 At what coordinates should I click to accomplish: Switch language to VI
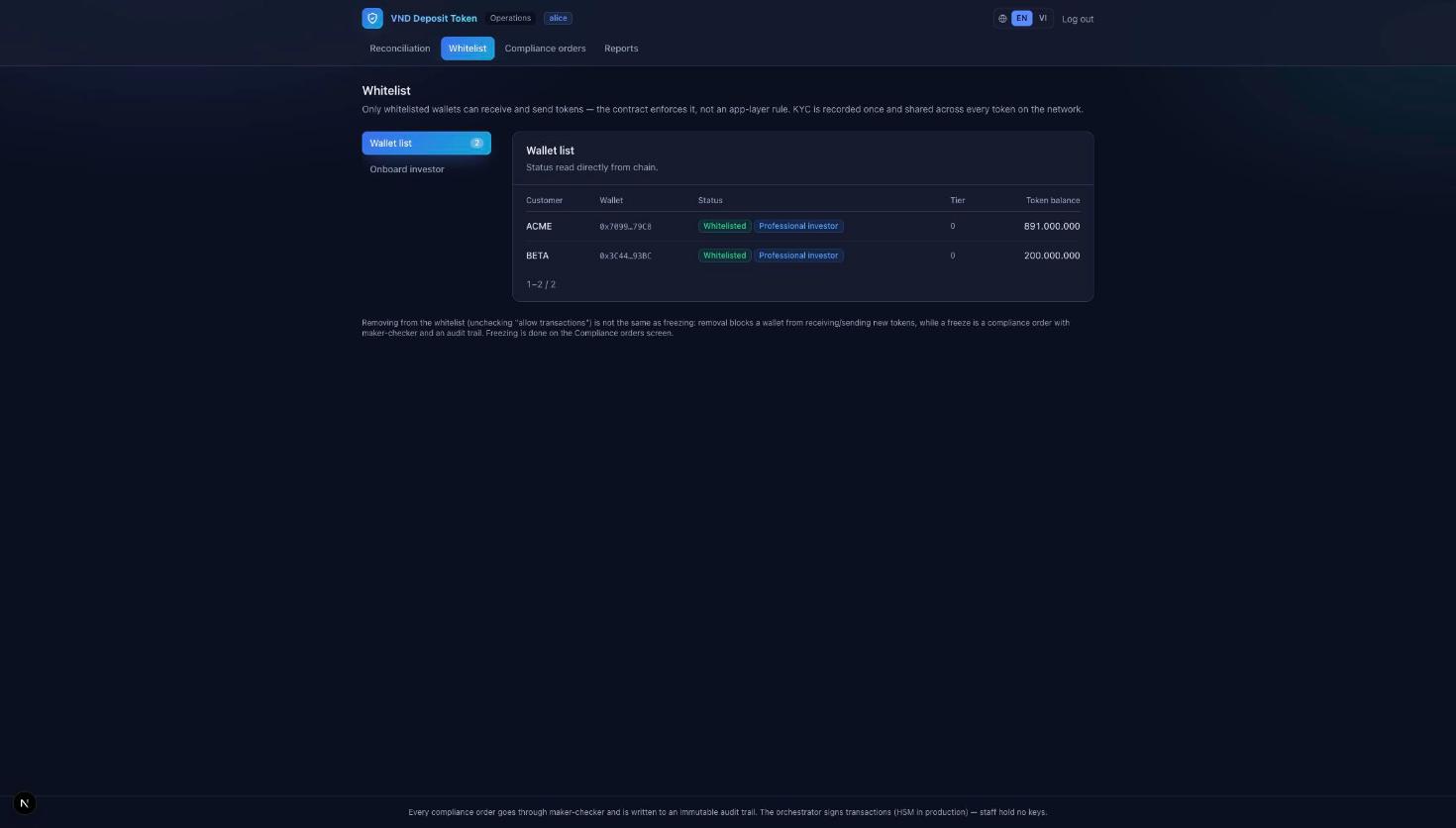(1042, 18)
